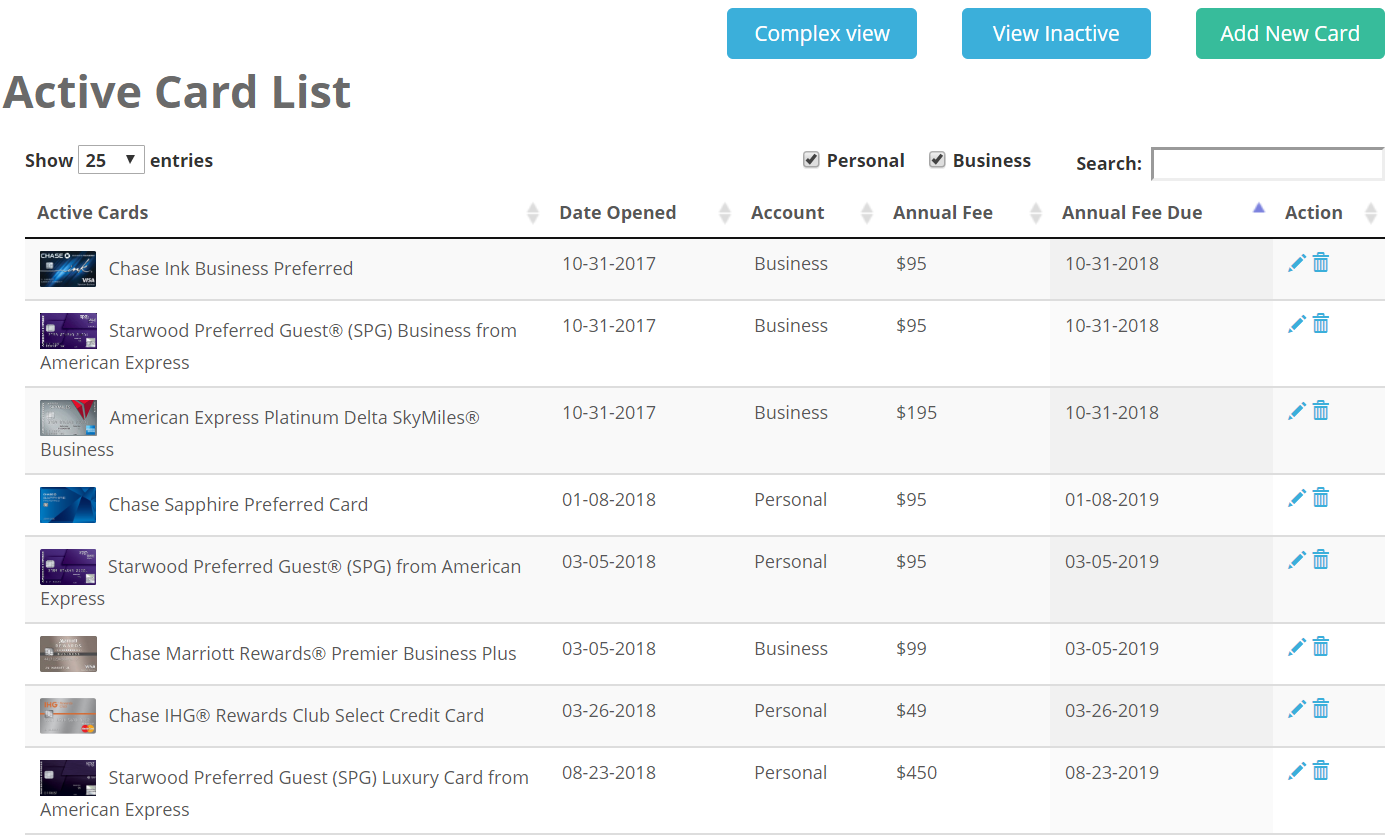Click the View Inactive button
The image size is (1392, 835).
(1056, 34)
